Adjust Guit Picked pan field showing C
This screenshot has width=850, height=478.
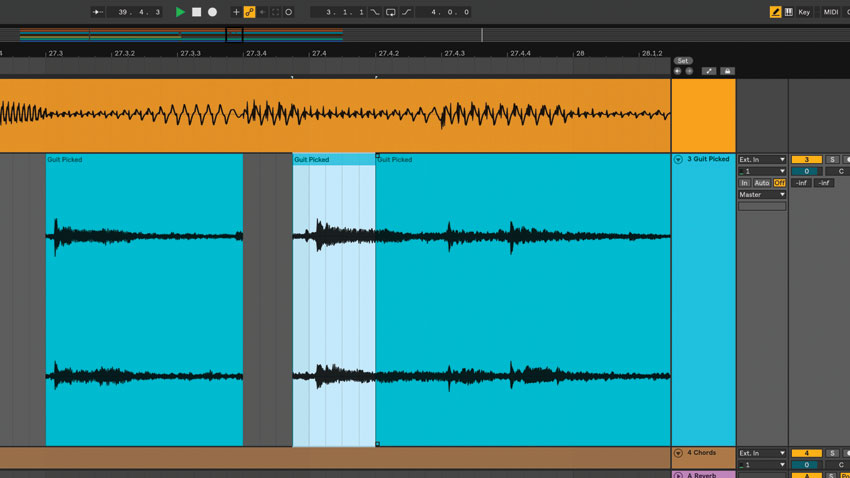839,171
